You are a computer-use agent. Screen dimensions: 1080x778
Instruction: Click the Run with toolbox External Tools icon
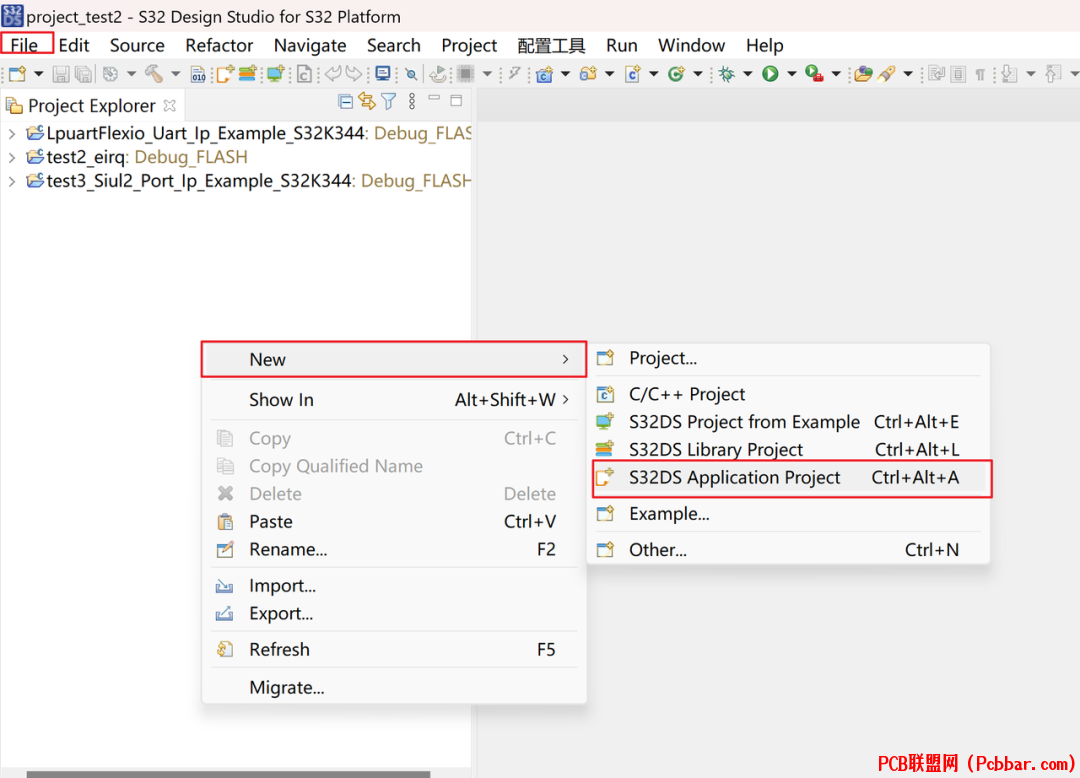[x=814, y=74]
